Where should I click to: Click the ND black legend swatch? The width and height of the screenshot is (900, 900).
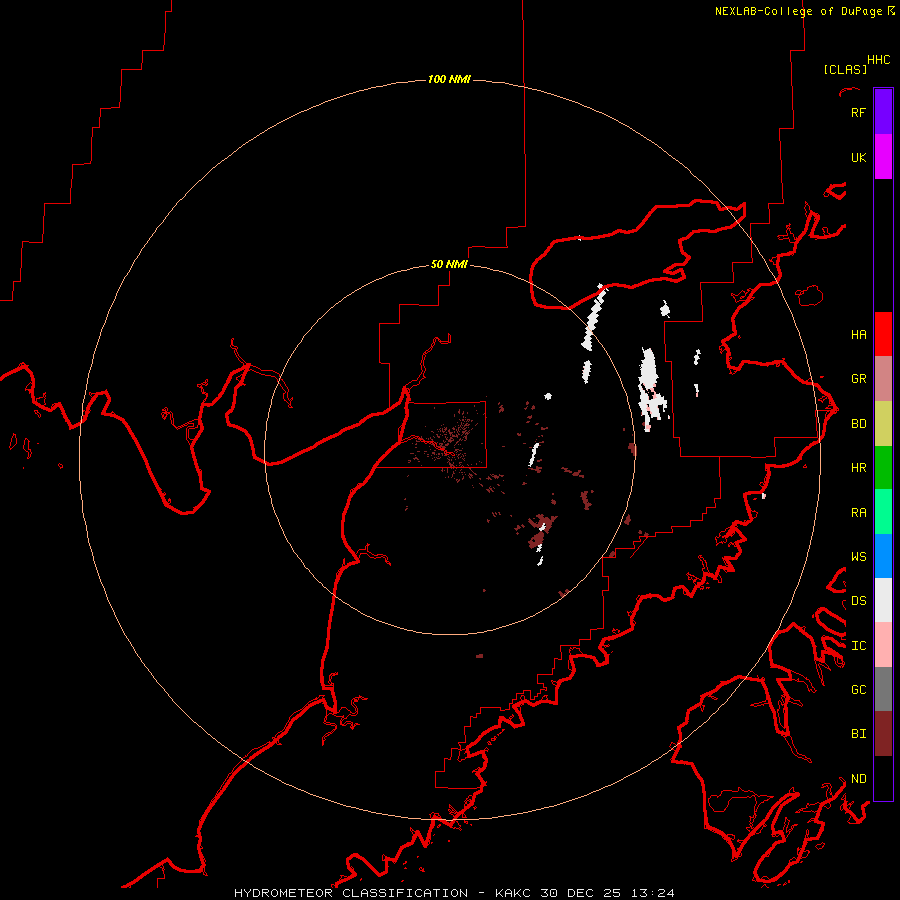883,778
